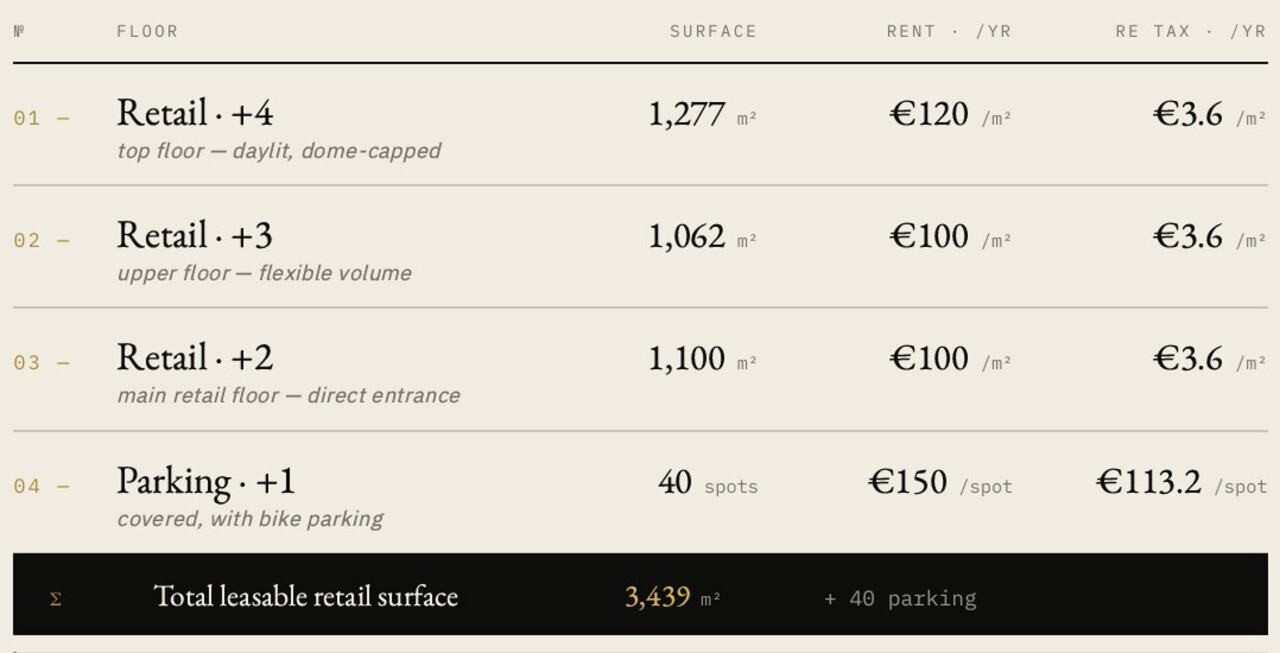Image resolution: width=1280 pixels, height=653 pixels.
Task: Click the SURFACE column header
Action: coord(713,31)
